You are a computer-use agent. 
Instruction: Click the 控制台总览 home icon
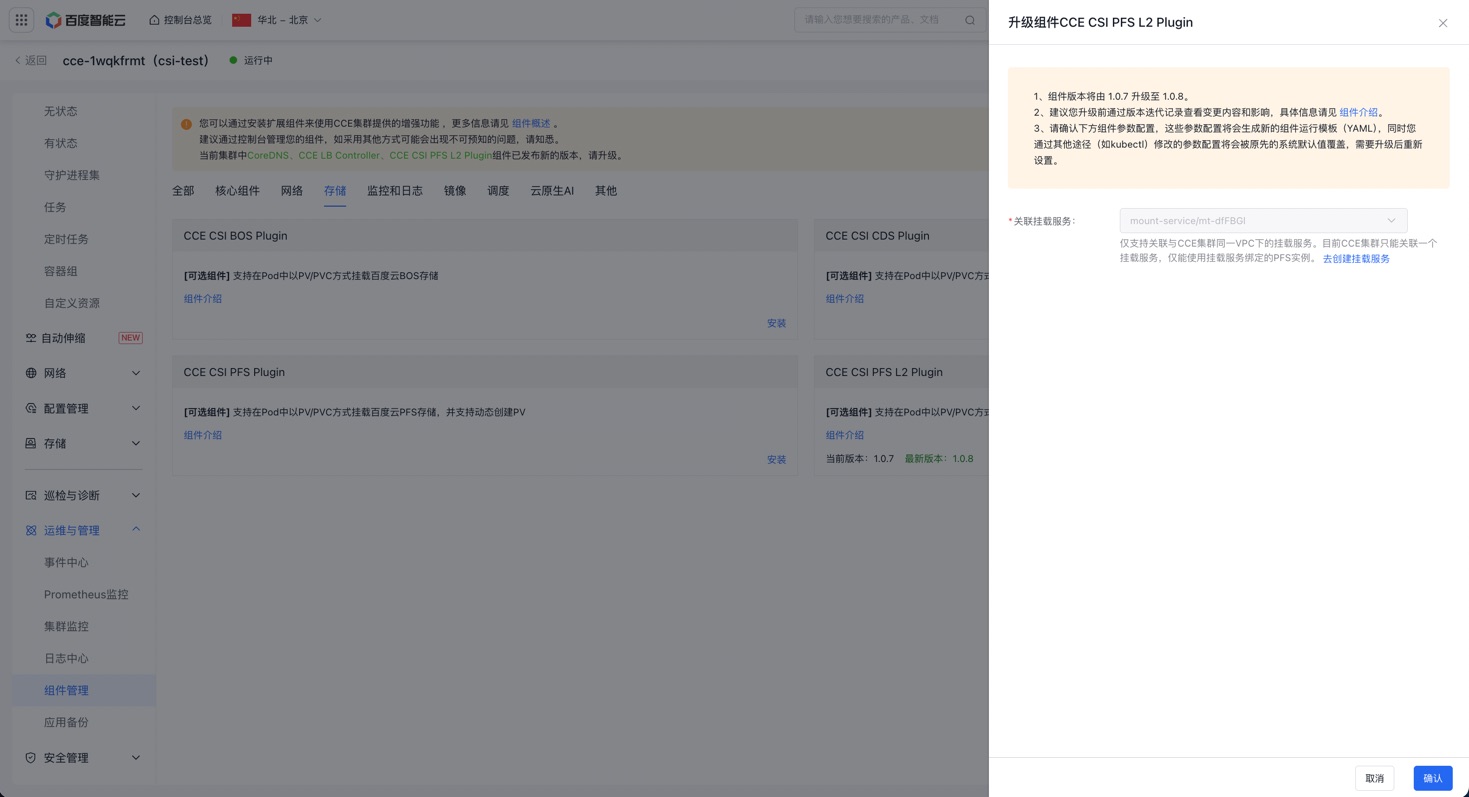click(x=154, y=20)
